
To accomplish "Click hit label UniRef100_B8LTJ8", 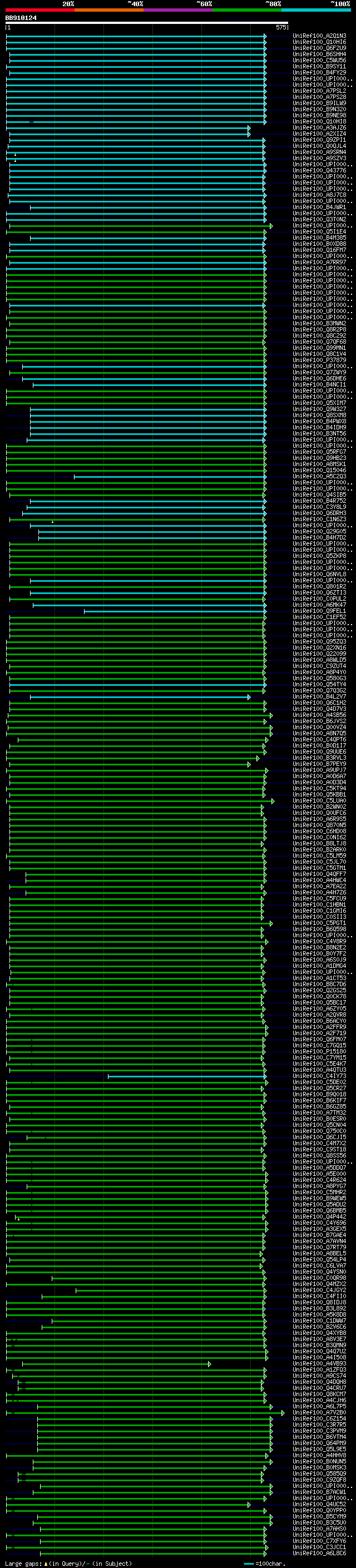I will (319, 844).
